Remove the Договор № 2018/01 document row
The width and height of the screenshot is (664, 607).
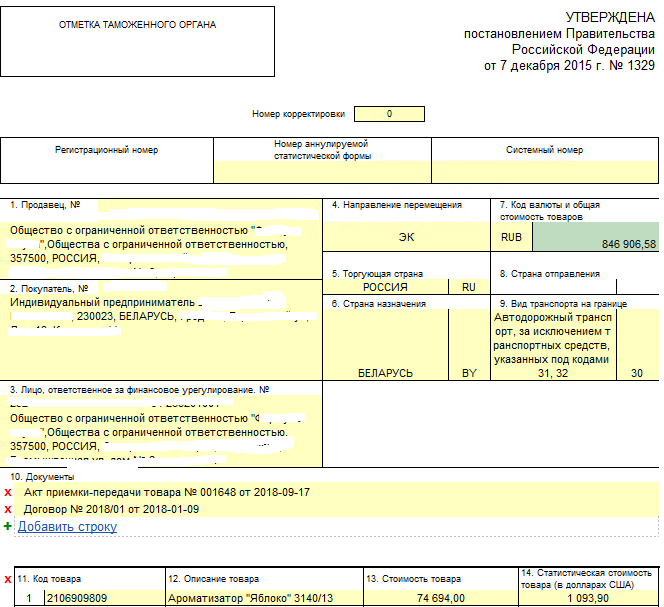(8, 510)
